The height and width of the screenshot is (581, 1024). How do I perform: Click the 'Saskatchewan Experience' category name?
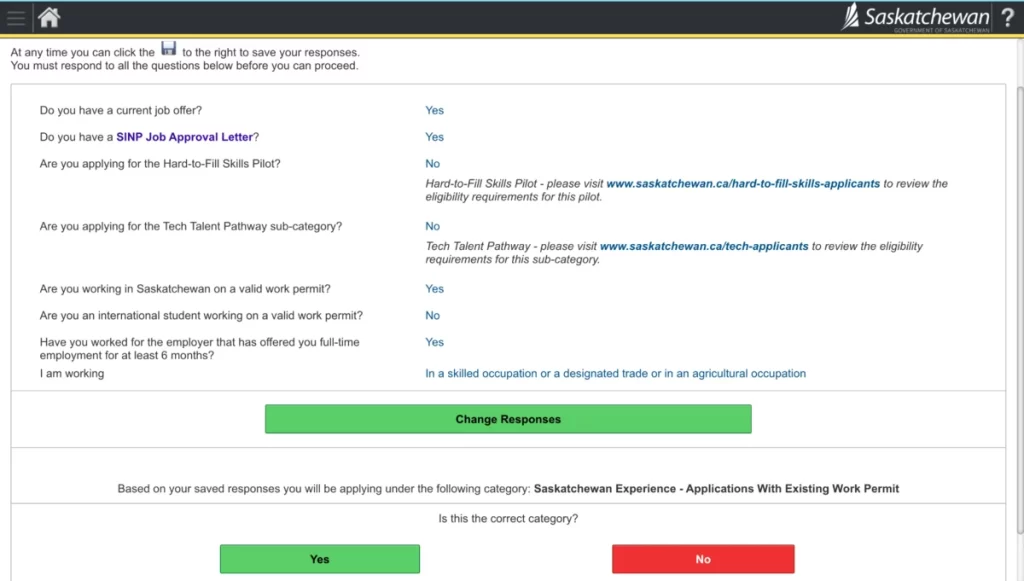(716, 489)
